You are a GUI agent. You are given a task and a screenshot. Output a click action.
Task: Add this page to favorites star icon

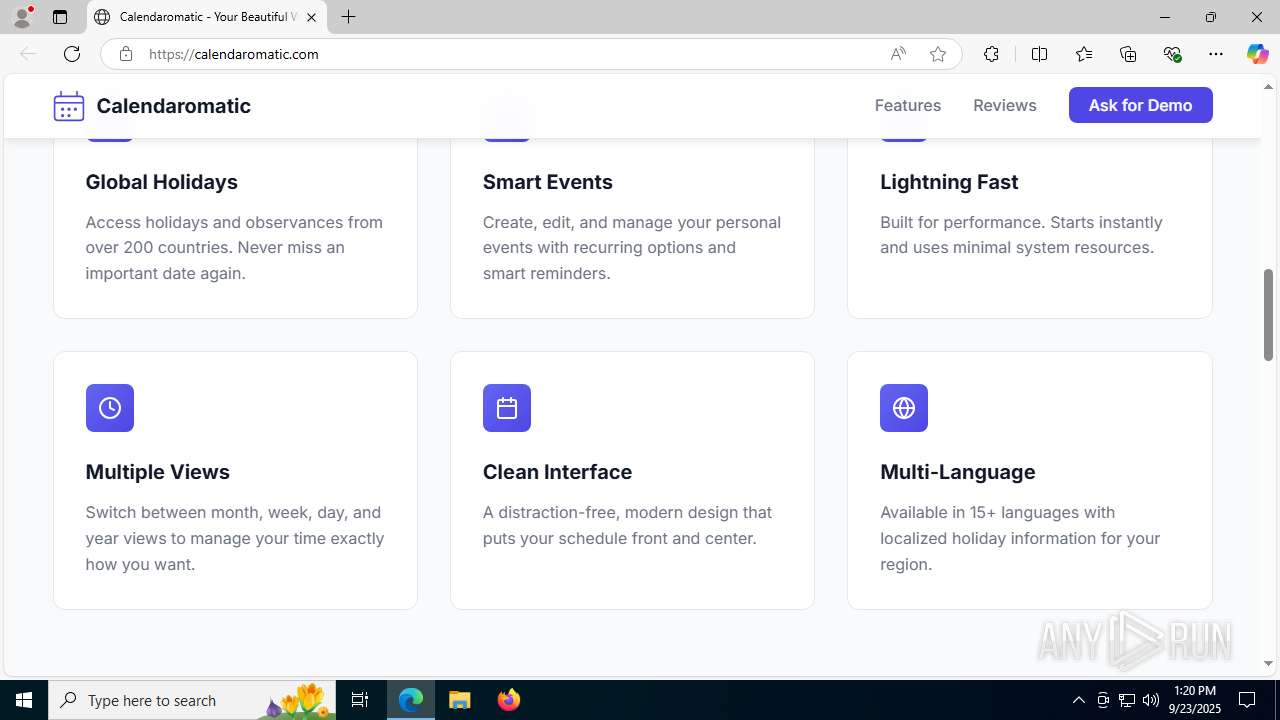(938, 54)
